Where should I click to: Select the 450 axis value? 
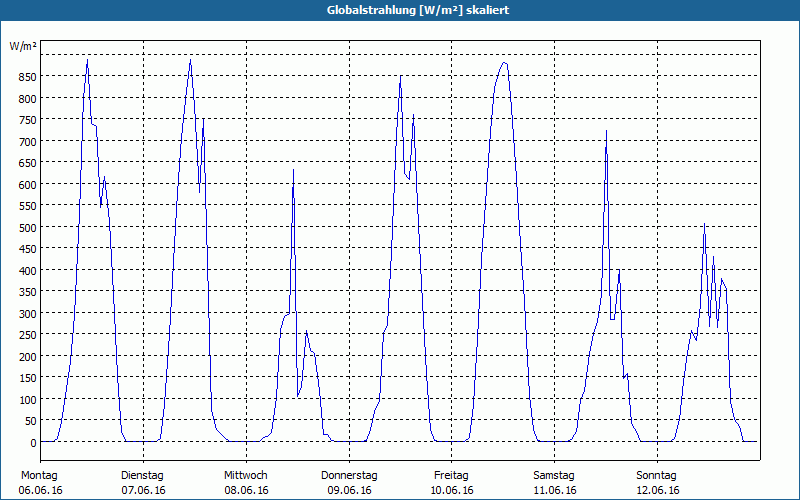tap(28, 249)
